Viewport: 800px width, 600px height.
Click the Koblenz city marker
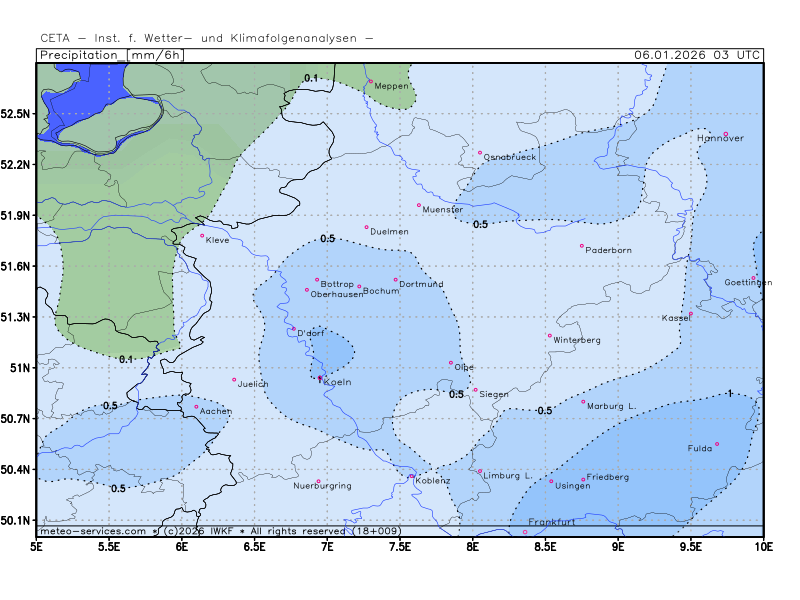412,476
